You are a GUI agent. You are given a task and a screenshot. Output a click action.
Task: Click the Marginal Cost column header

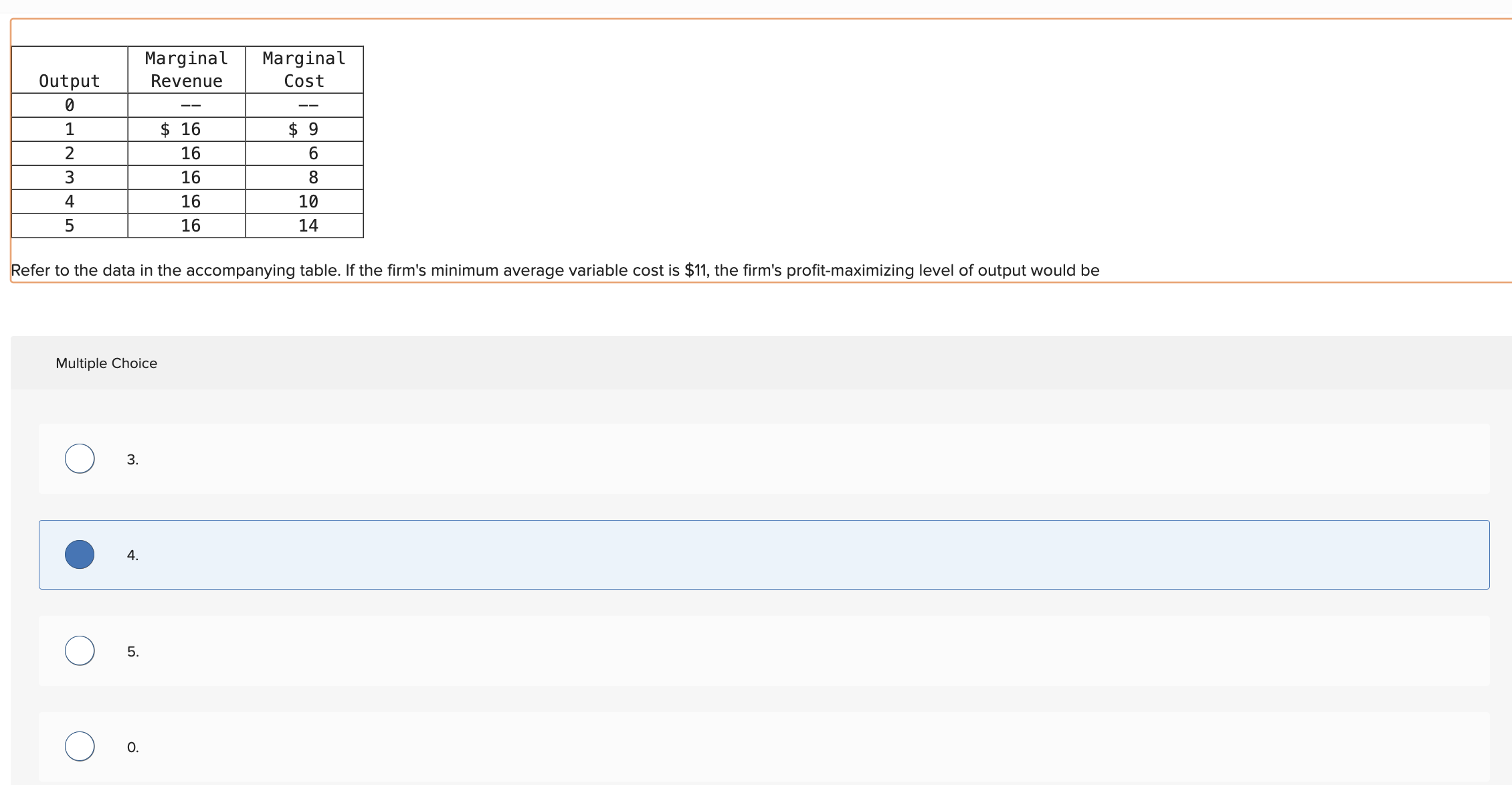click(304, 69)
